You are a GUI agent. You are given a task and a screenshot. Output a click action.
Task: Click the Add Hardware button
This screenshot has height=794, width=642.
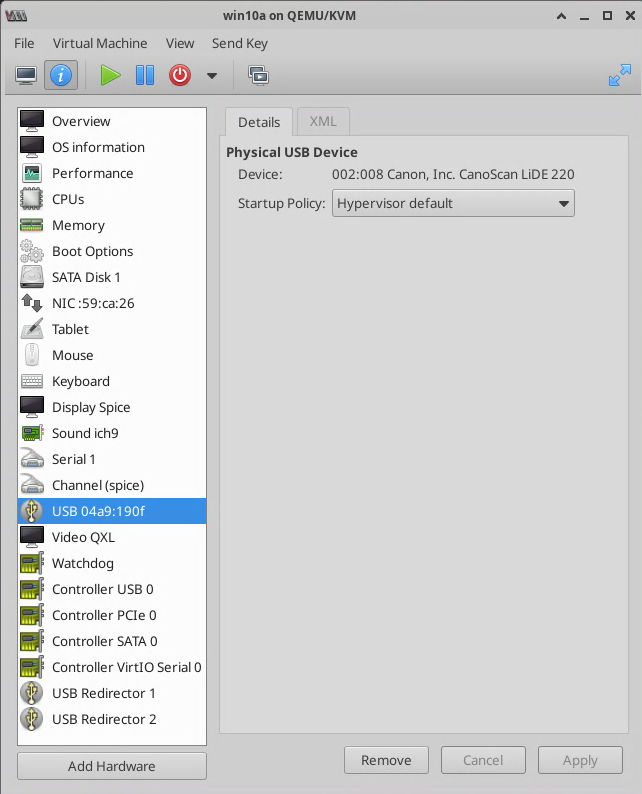(x=112, y=766)
